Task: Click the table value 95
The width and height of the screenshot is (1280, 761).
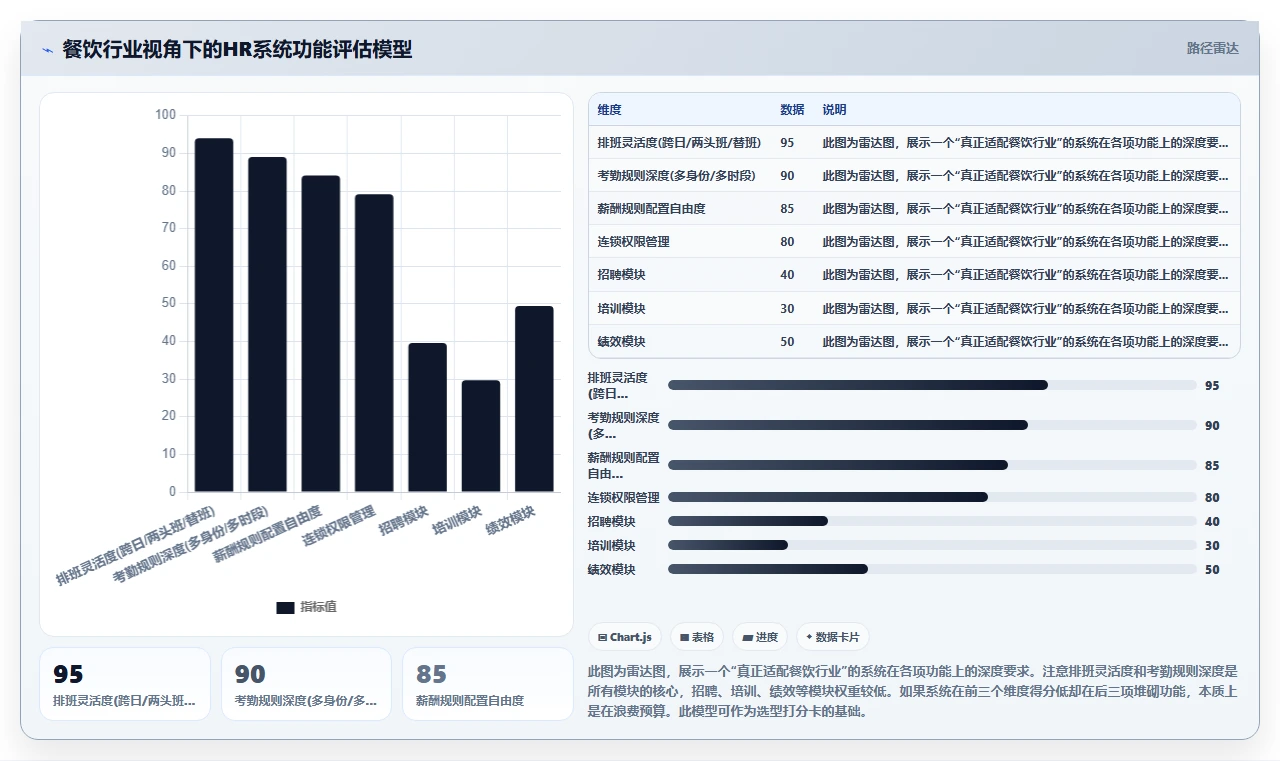Action: point(787,142)
